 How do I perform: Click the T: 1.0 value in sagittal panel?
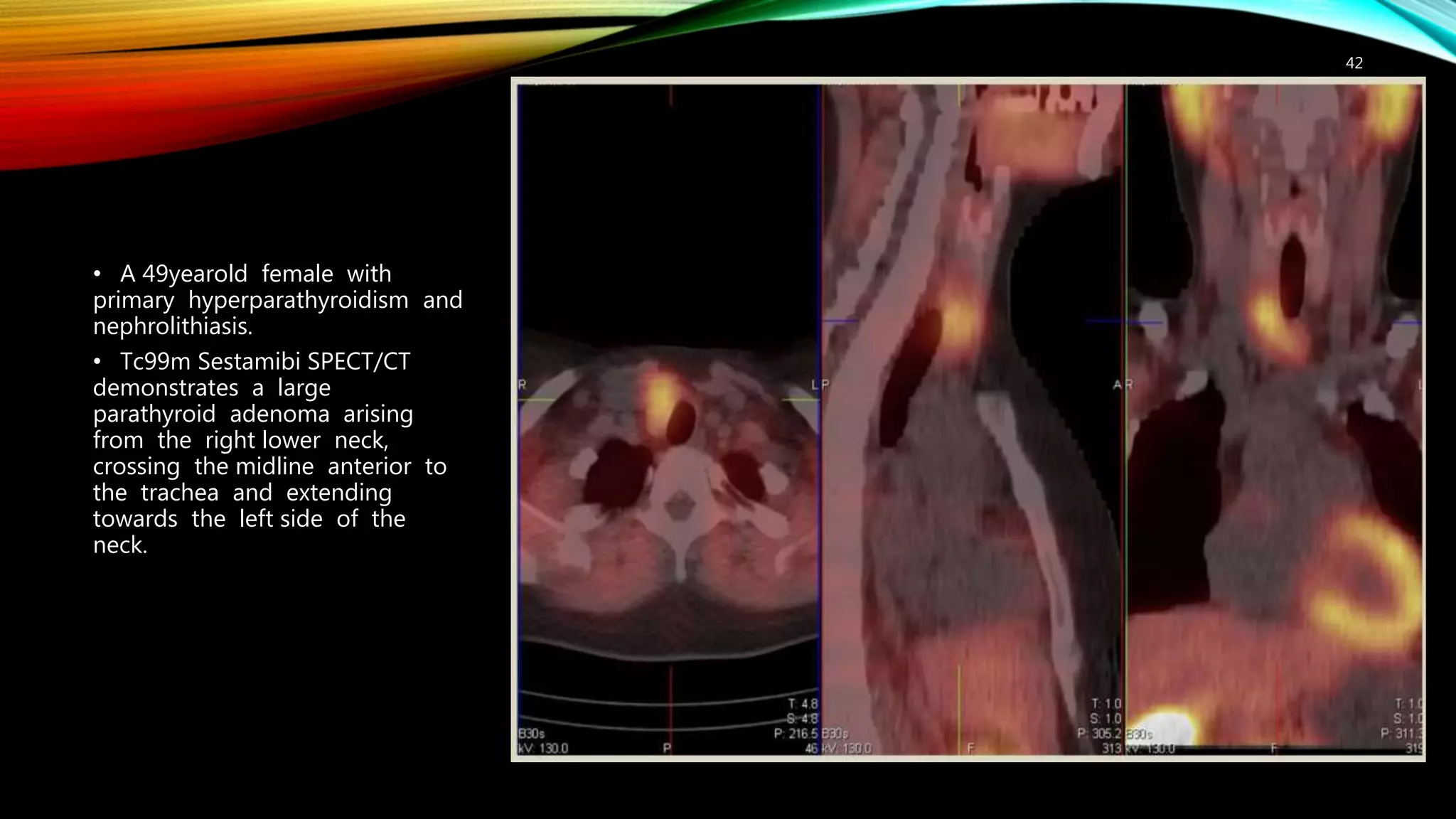coord(1106,704)
